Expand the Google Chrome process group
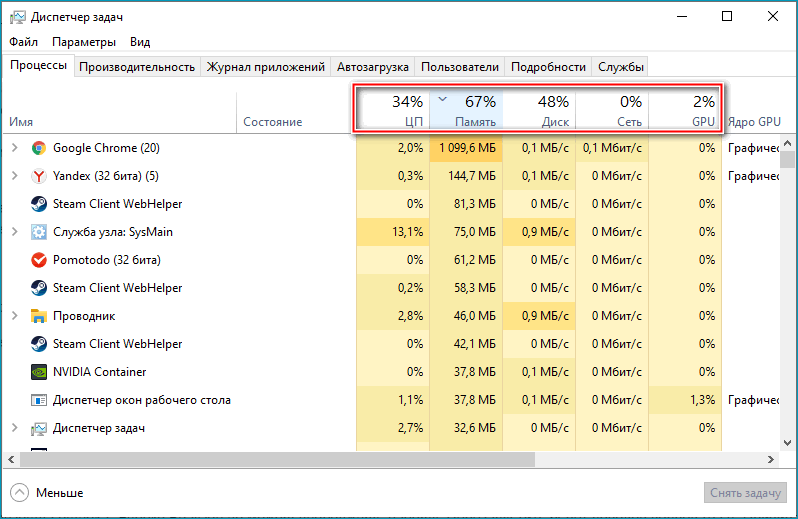The width and height of the screenshot is (798, 519). pos(14,148)
